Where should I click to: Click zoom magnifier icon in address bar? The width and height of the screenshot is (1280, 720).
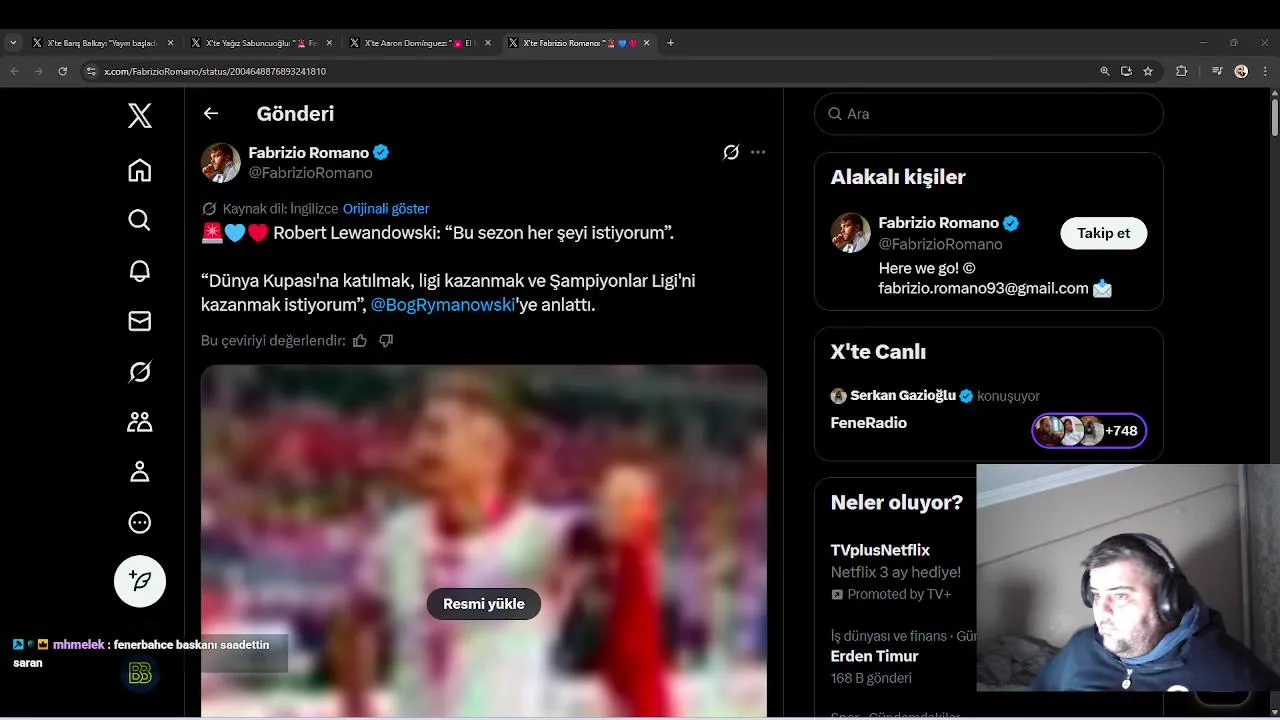click(x=1105, y=71)
